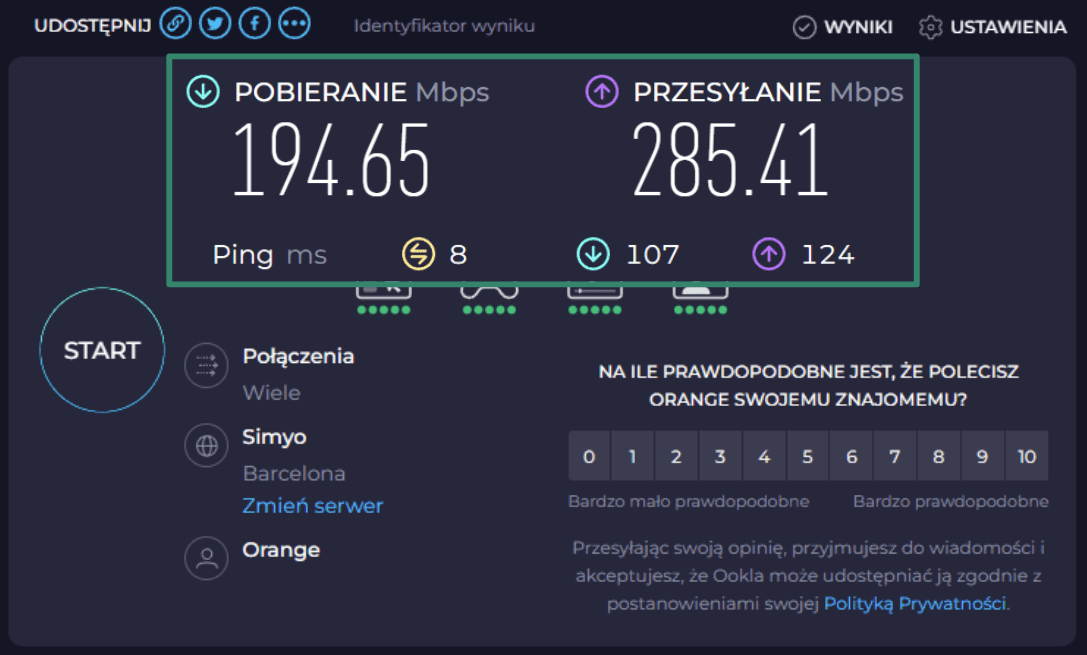Open Zmień serwer to change server
The image size is (1087, 655).
click(312, 506)
